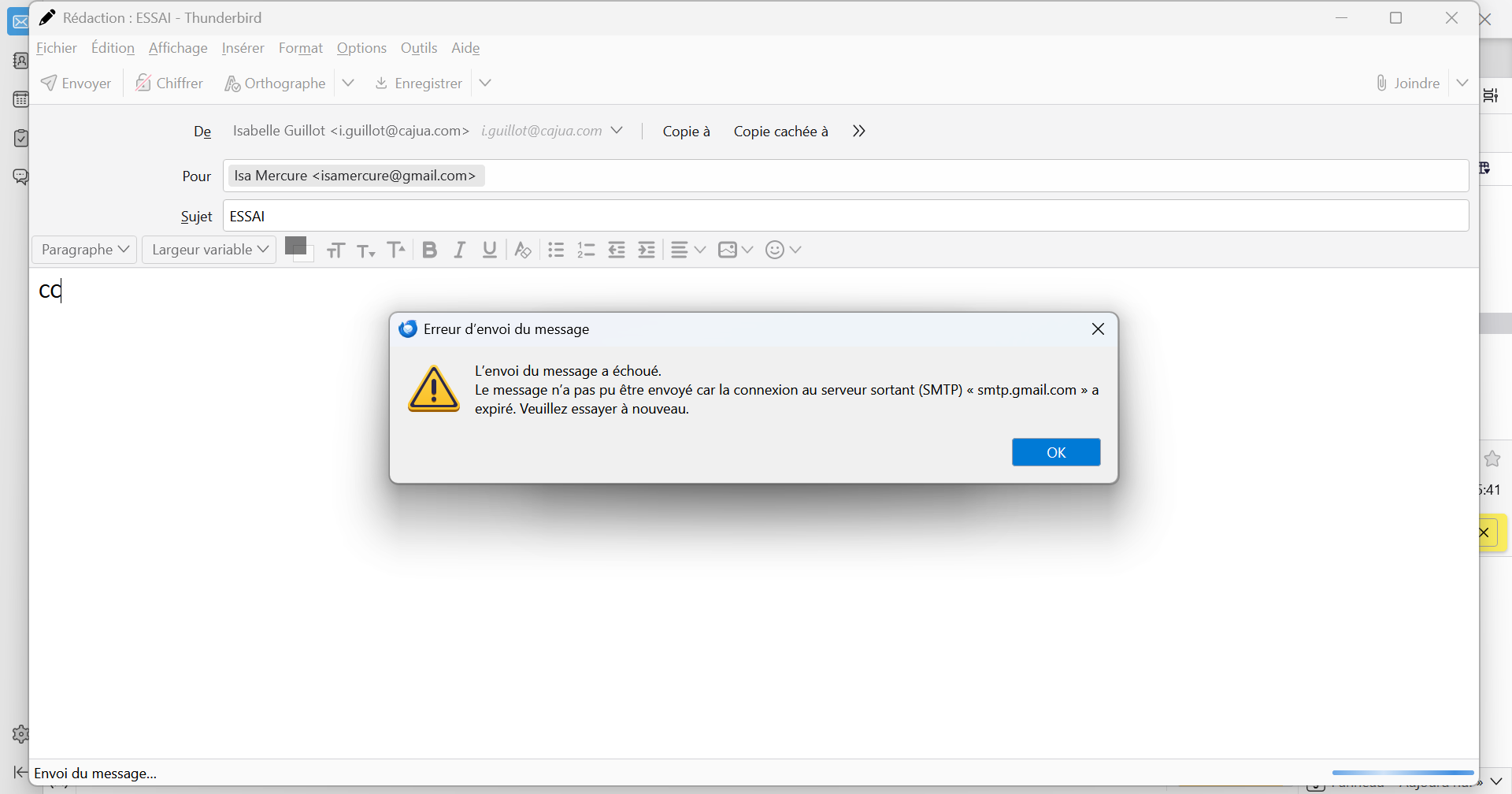Open the Aide menu
The image size is (1512, 794).
(465, 48)
